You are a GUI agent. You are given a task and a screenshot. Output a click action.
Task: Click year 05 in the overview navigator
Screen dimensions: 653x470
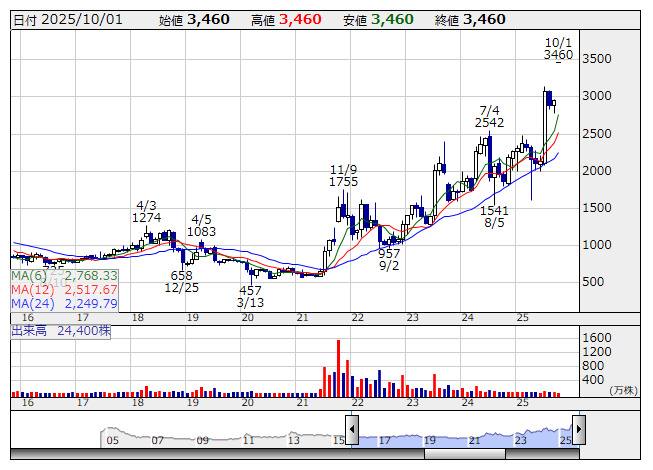pyautogui.click(x=113, y=440)
